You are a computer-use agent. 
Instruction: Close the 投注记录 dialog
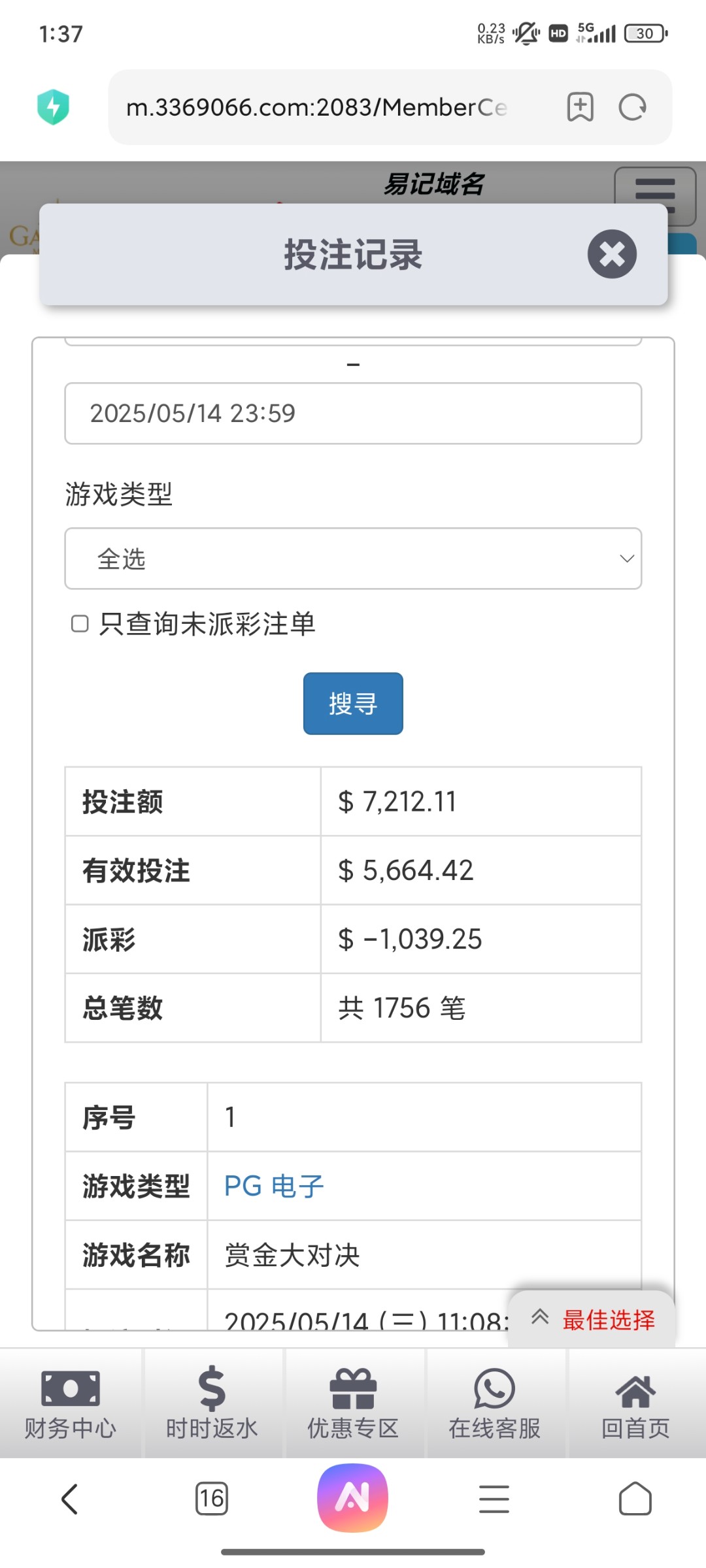pyautogui.click(x=612, y=254)
